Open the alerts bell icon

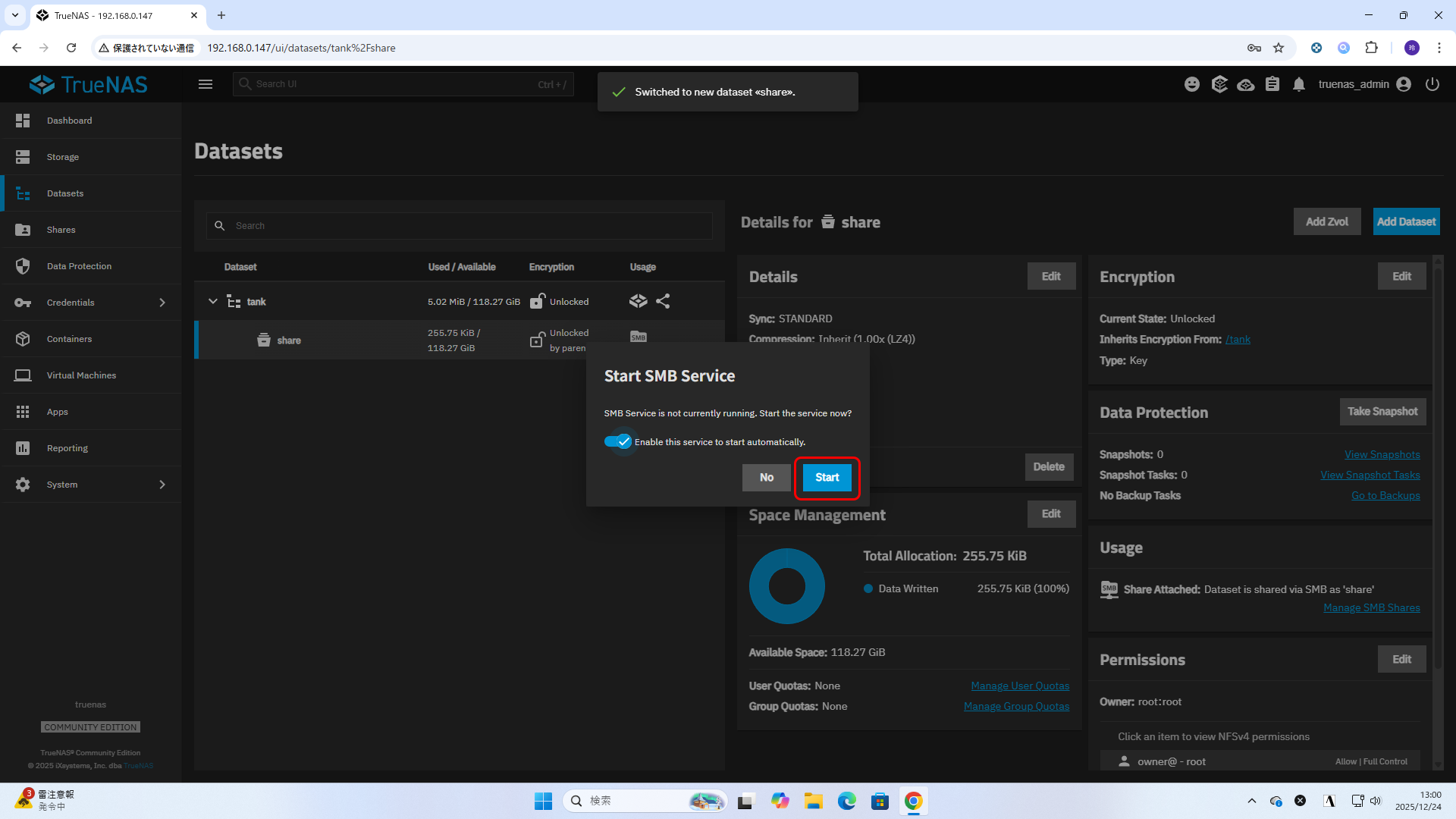pyautogui.click(x=1299, y=84)
